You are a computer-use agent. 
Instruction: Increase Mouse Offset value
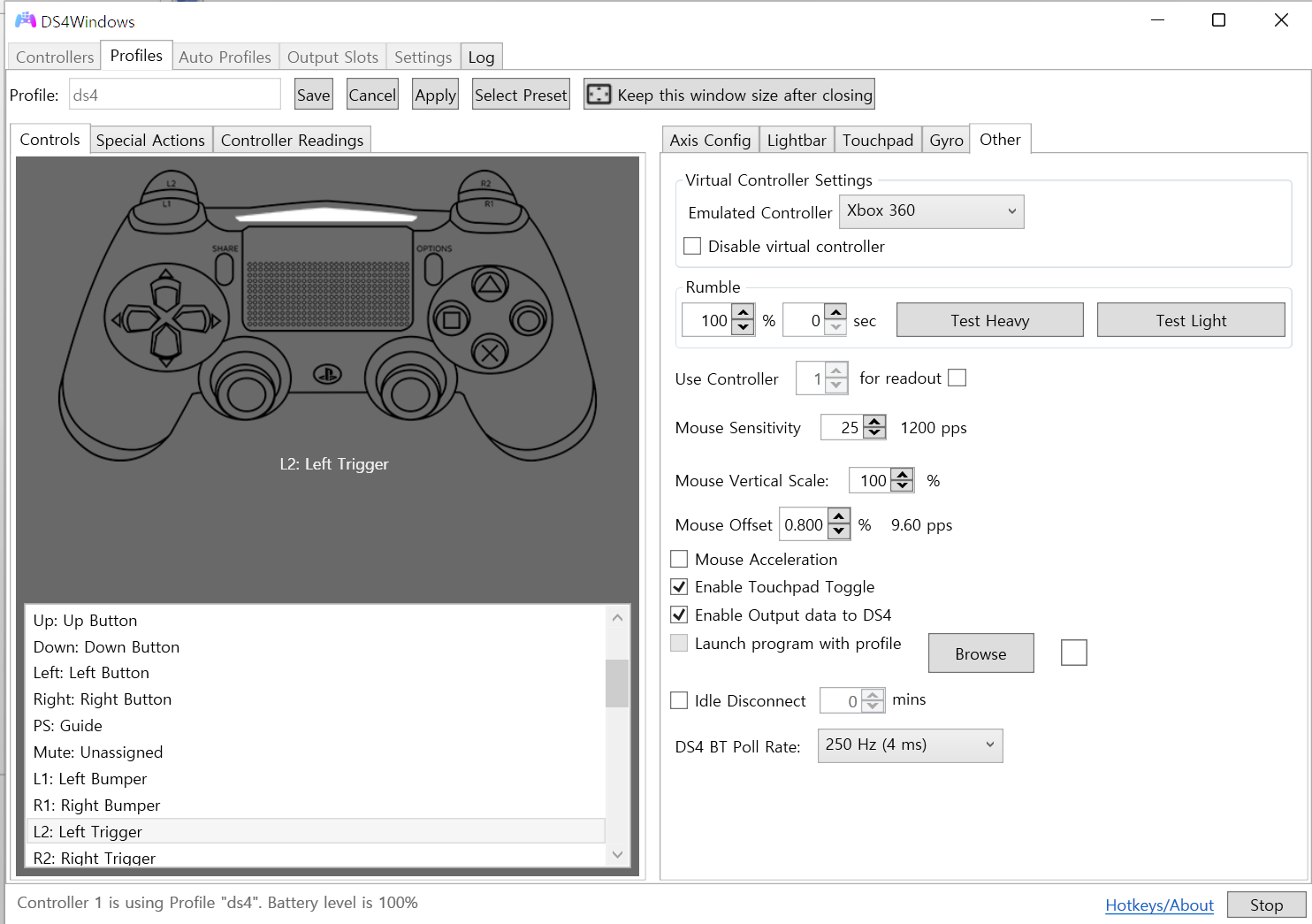click(839, 516)
